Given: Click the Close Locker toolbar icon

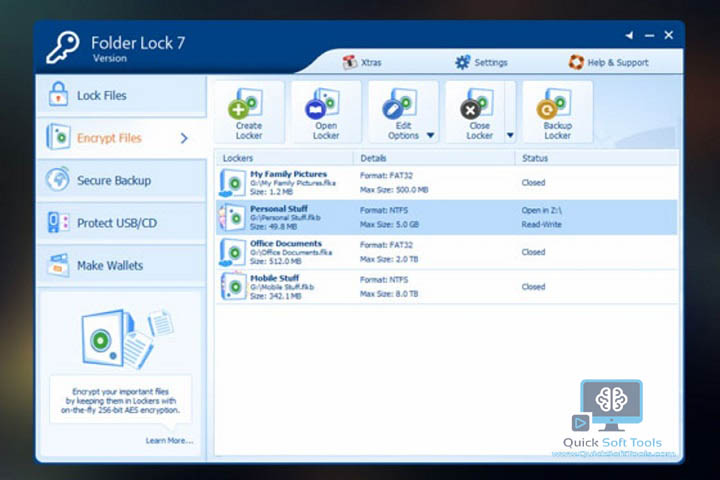Looking at the screenshot, I should click(x=475, y=113).
